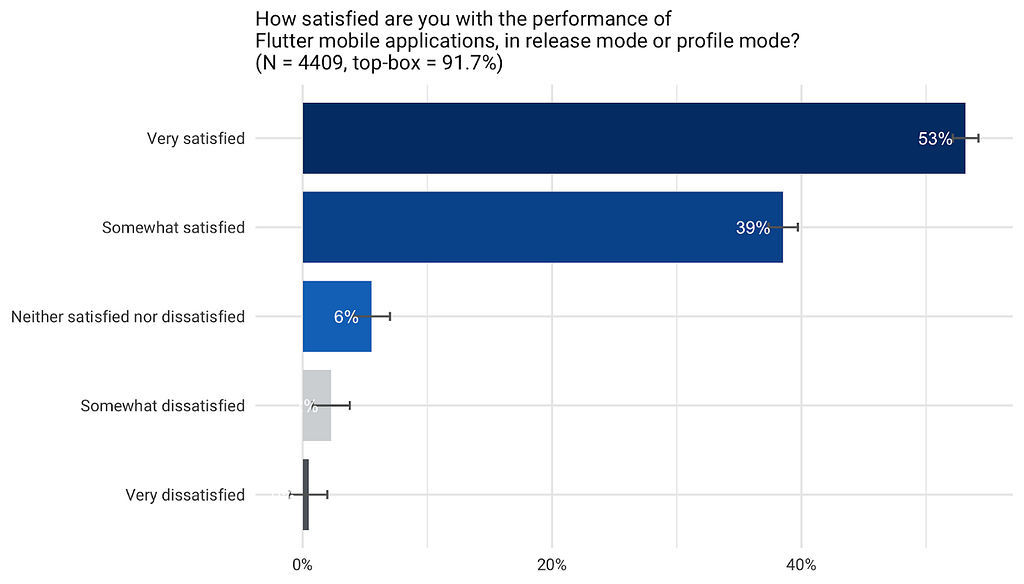Click the 6% value label
1024x584 pixels.
coord(346,317)
